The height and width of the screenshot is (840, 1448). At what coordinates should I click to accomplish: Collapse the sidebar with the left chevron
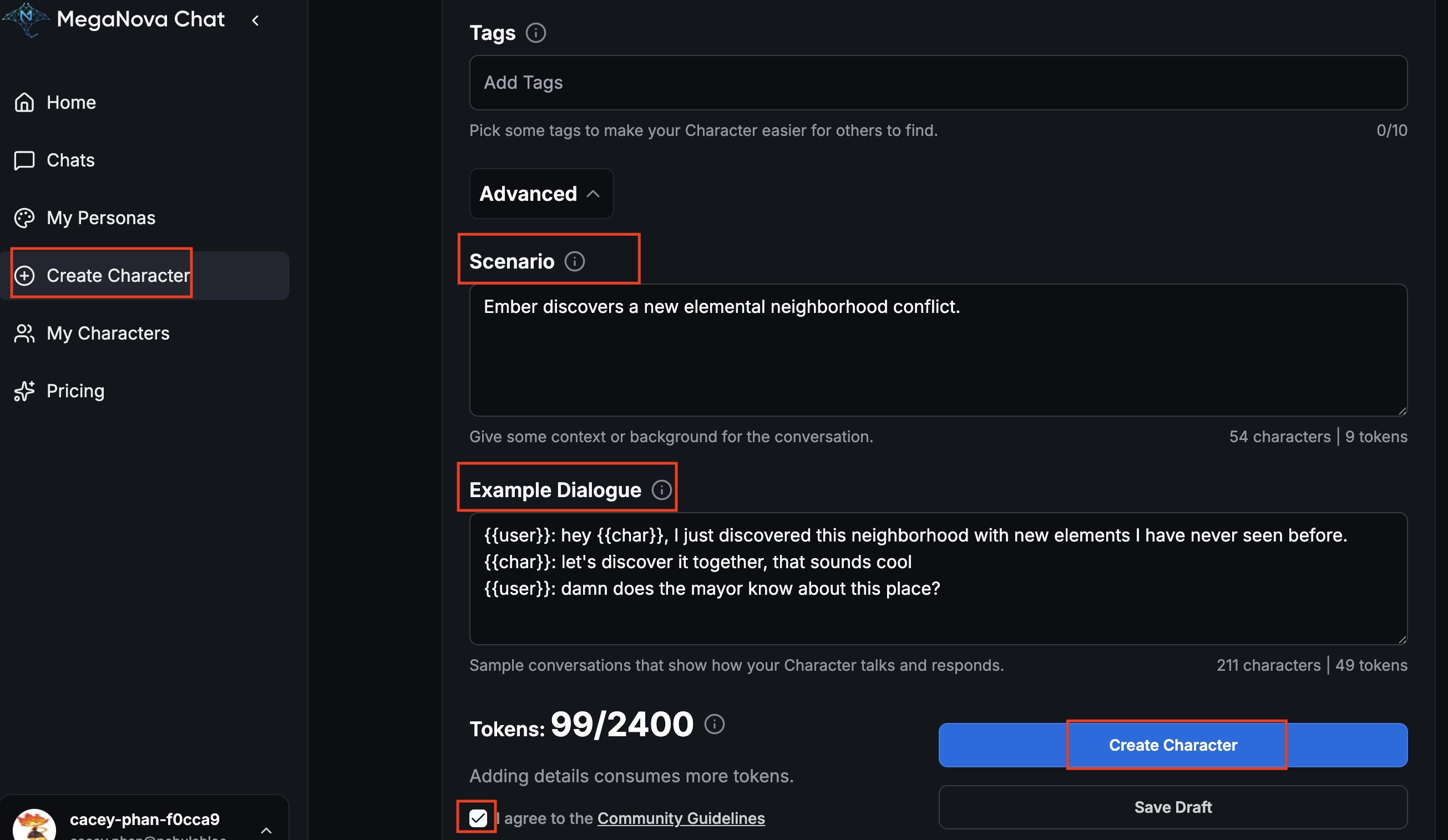coord(256,21)
